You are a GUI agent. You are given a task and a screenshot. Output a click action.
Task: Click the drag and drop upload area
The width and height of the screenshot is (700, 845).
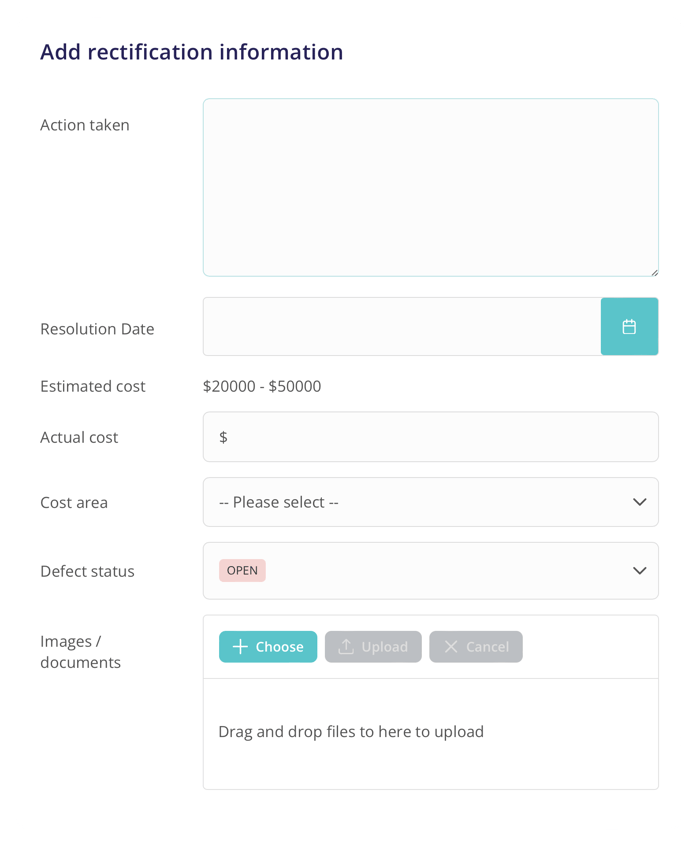point(430,732)
